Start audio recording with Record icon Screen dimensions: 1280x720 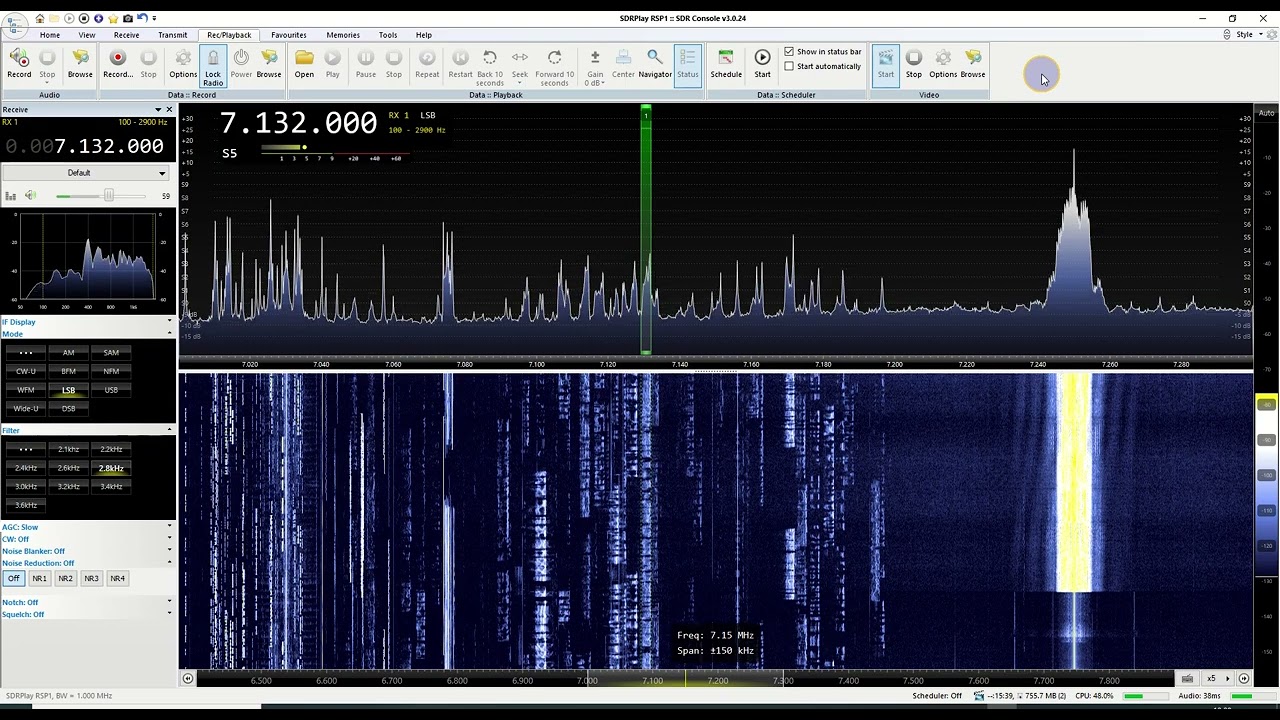coord(19,64)
